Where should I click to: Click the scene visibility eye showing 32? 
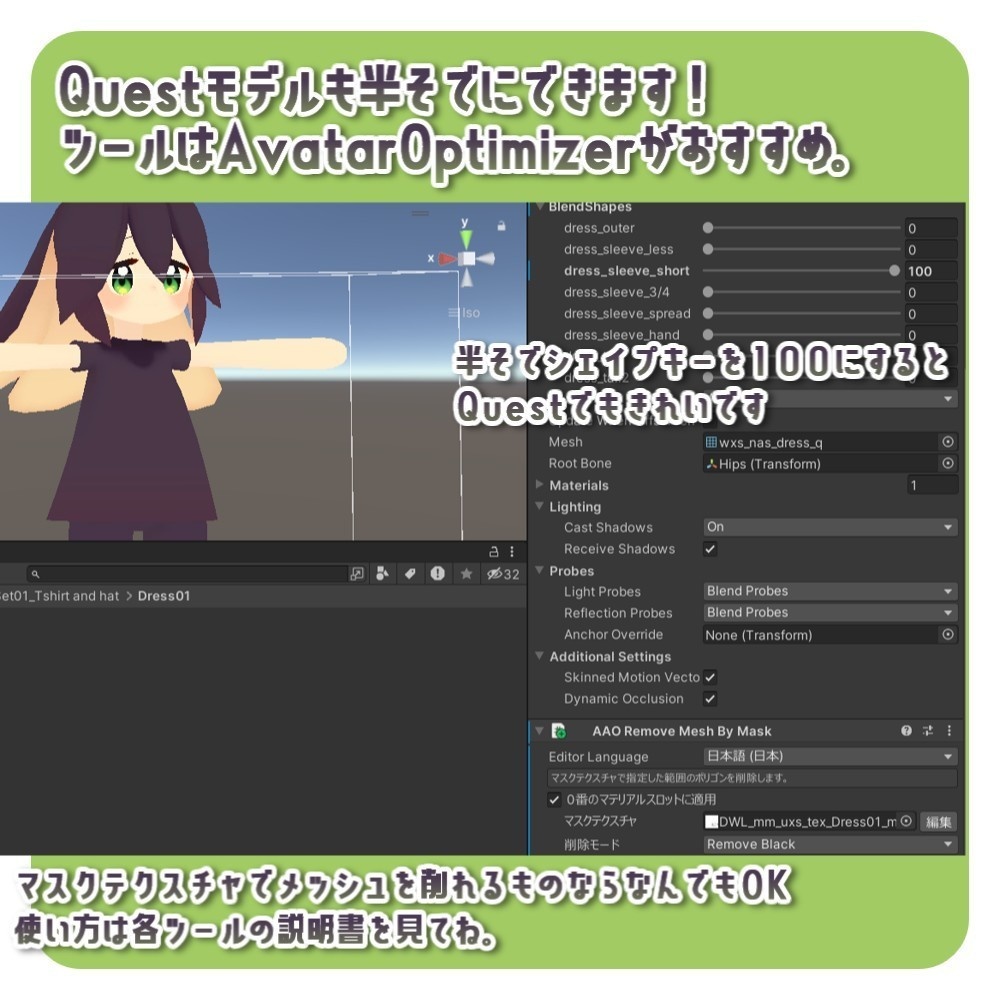pyautogui.click(x=497, y=572)
